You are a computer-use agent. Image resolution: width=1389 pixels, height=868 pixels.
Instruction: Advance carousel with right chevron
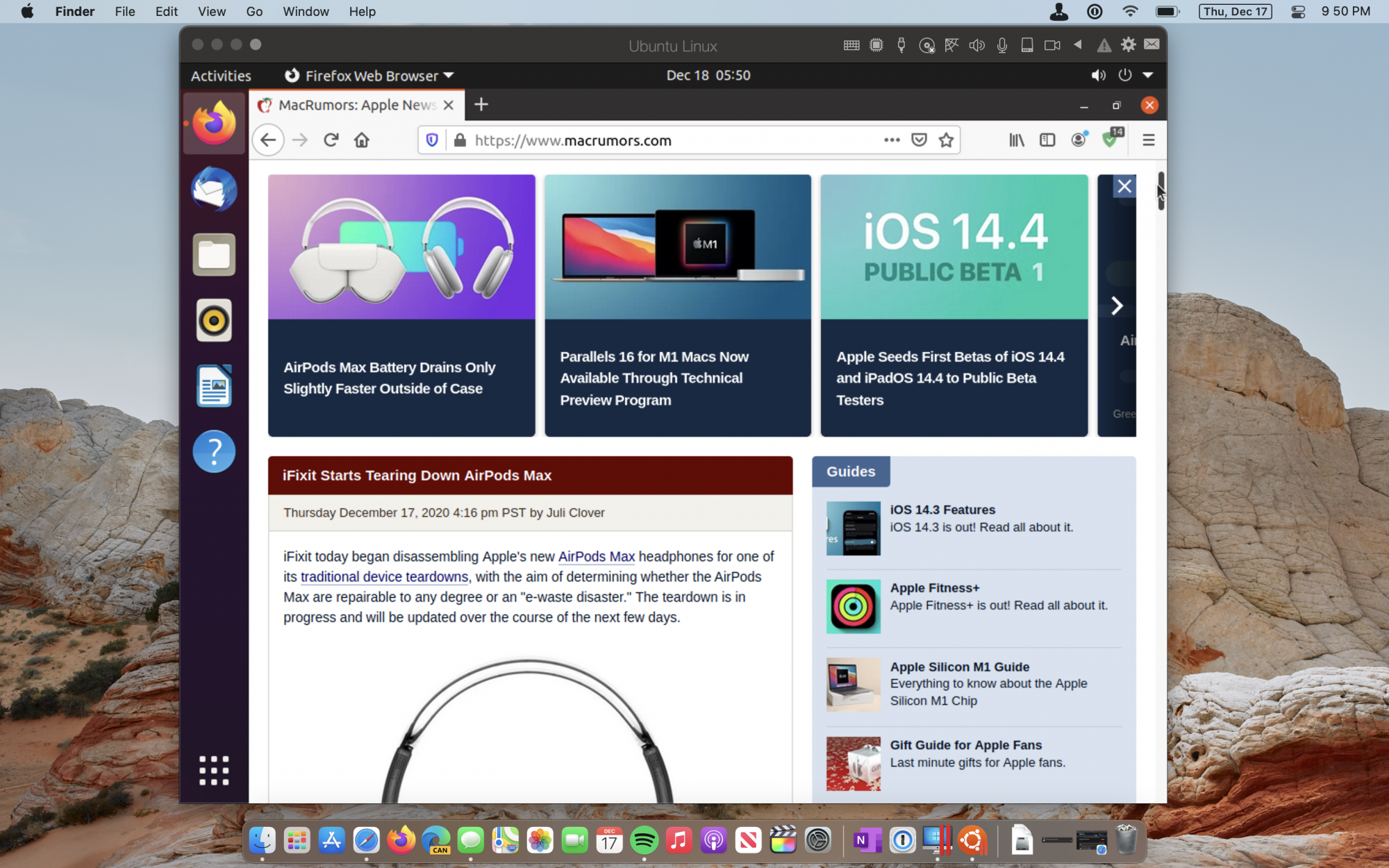(x=1117, y=306)
